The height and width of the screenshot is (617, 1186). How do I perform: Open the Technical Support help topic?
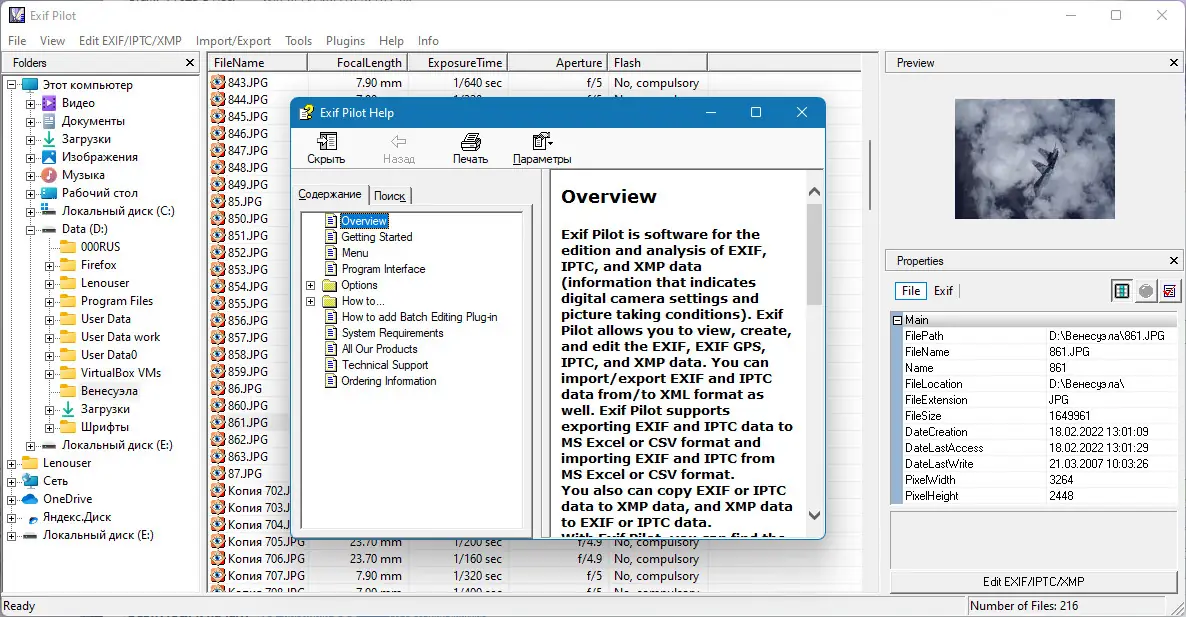384,365
